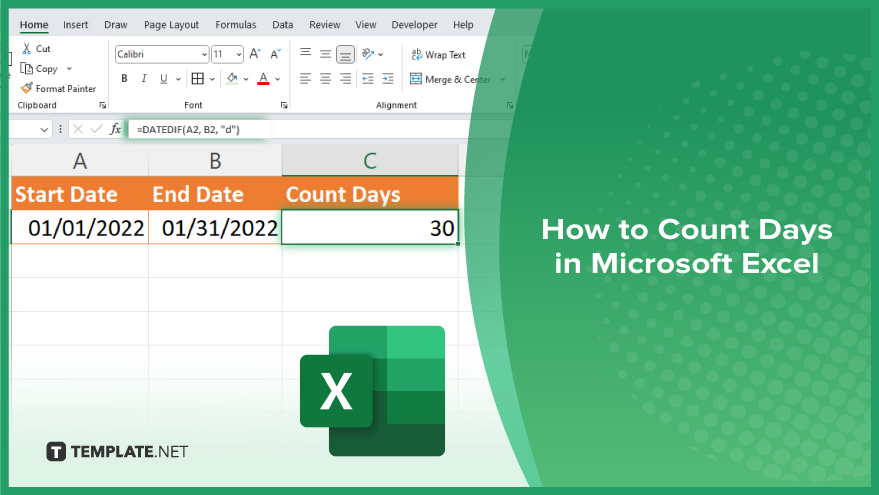This screenshot has height=495, width=879.
Task: Open the Help tab
Action: pyautogui.click(x=463, y=25)
